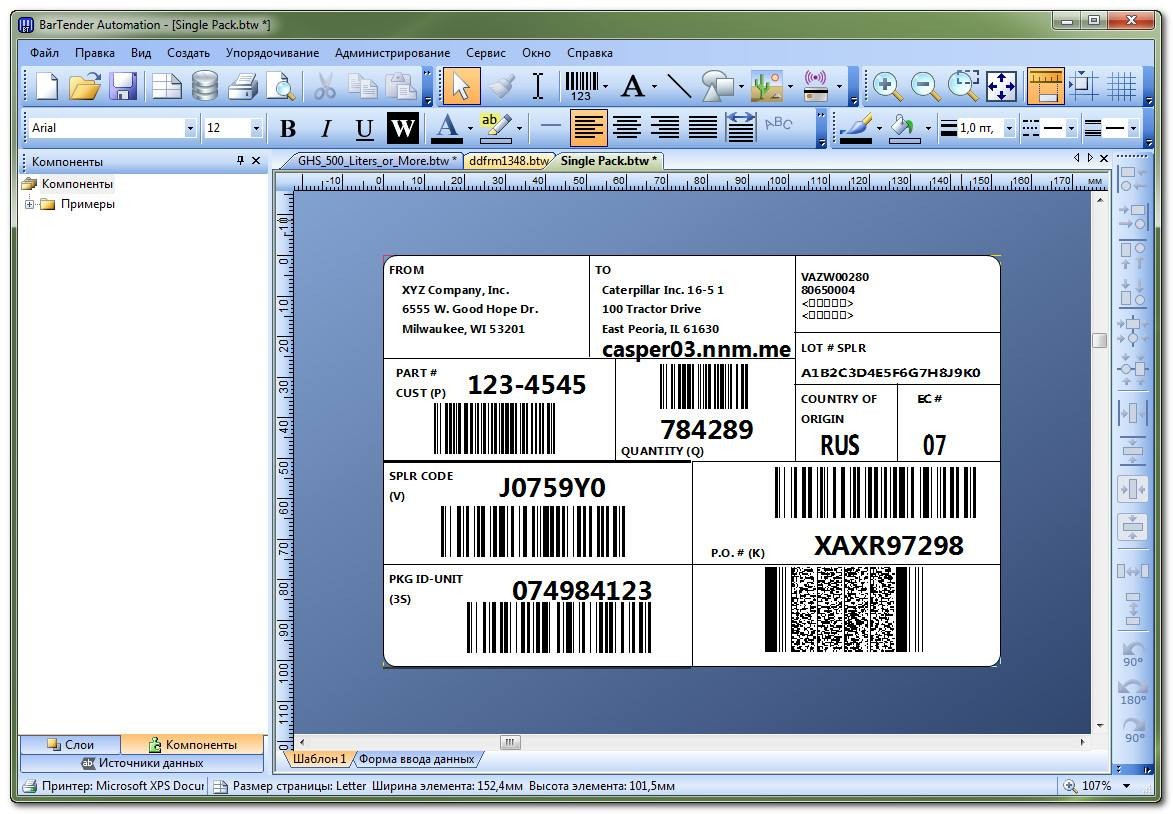
Task: Click the save diskette icon
Action: click(x=123, y=86)
